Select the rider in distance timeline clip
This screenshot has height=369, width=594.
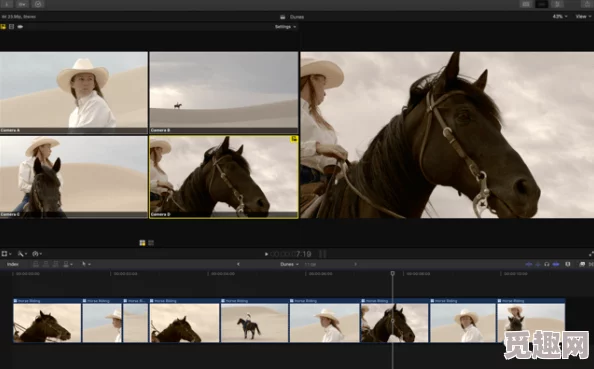[x=255, y=321]
